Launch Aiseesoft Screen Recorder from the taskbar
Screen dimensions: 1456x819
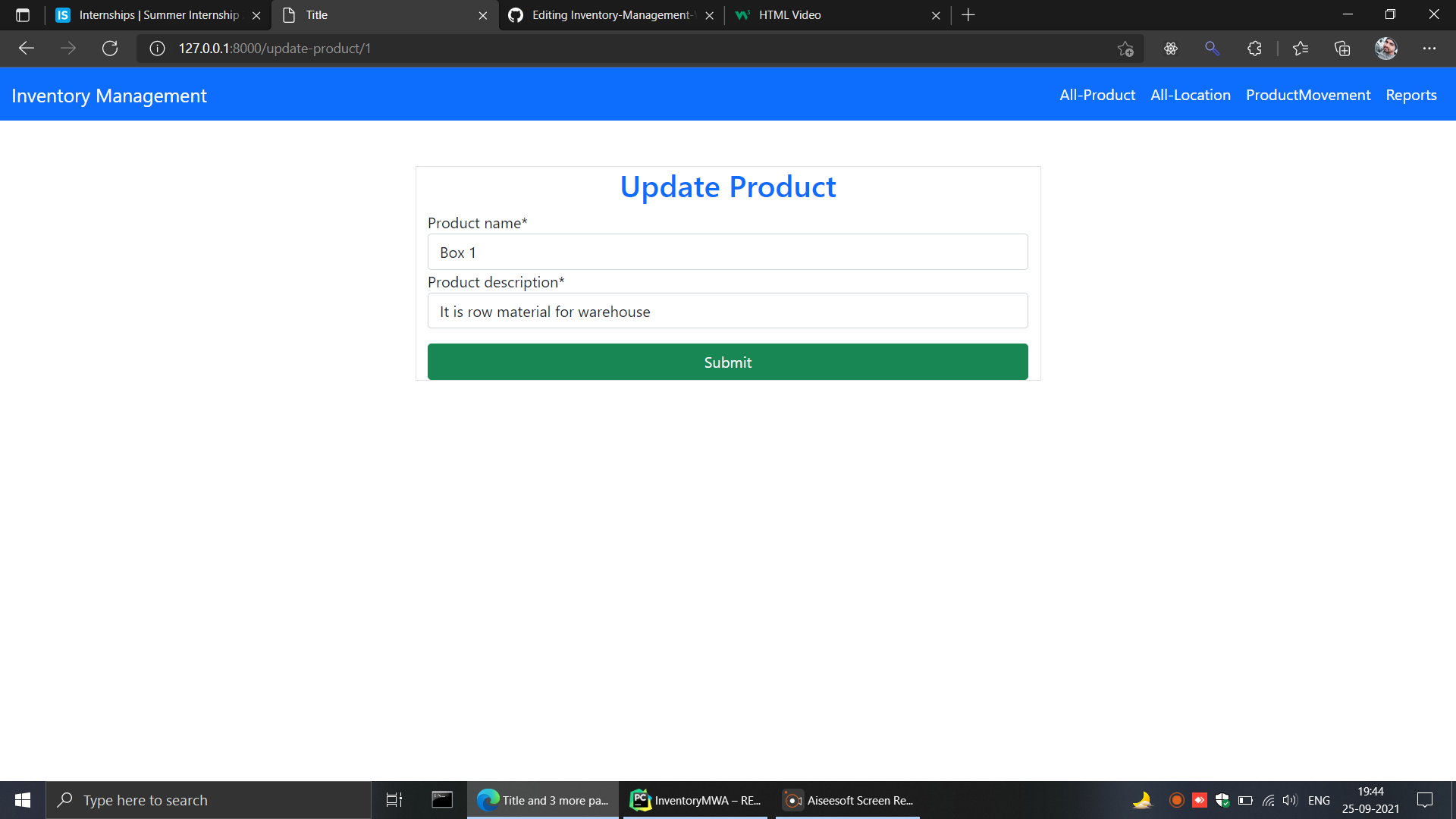847,800
